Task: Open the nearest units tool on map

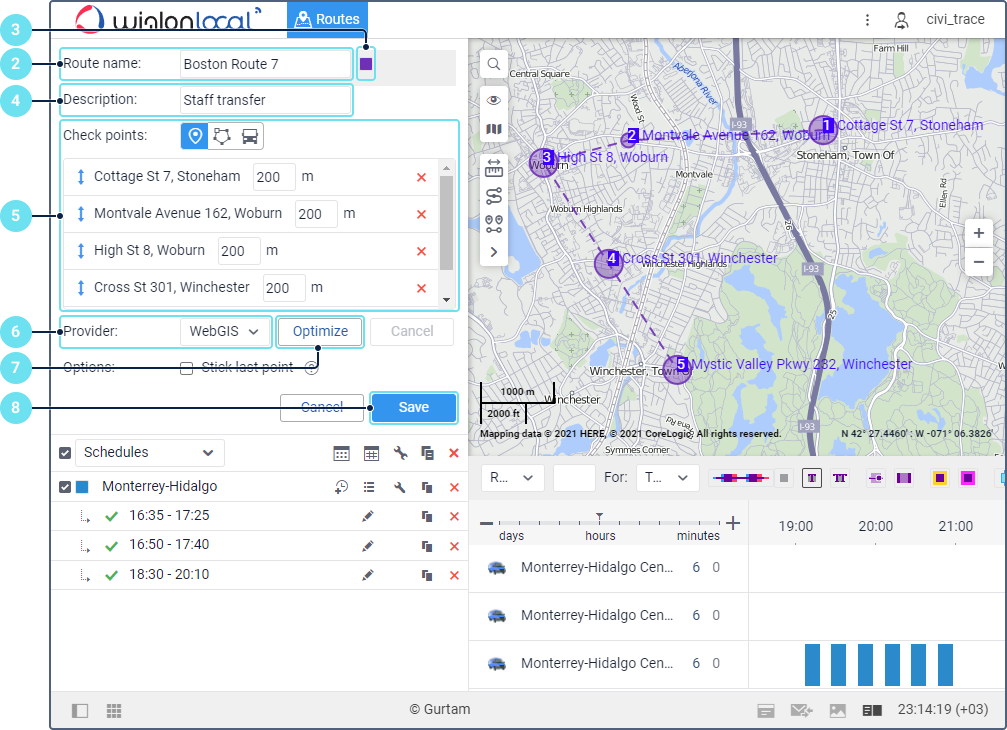Action: click(x=493, y=224)
